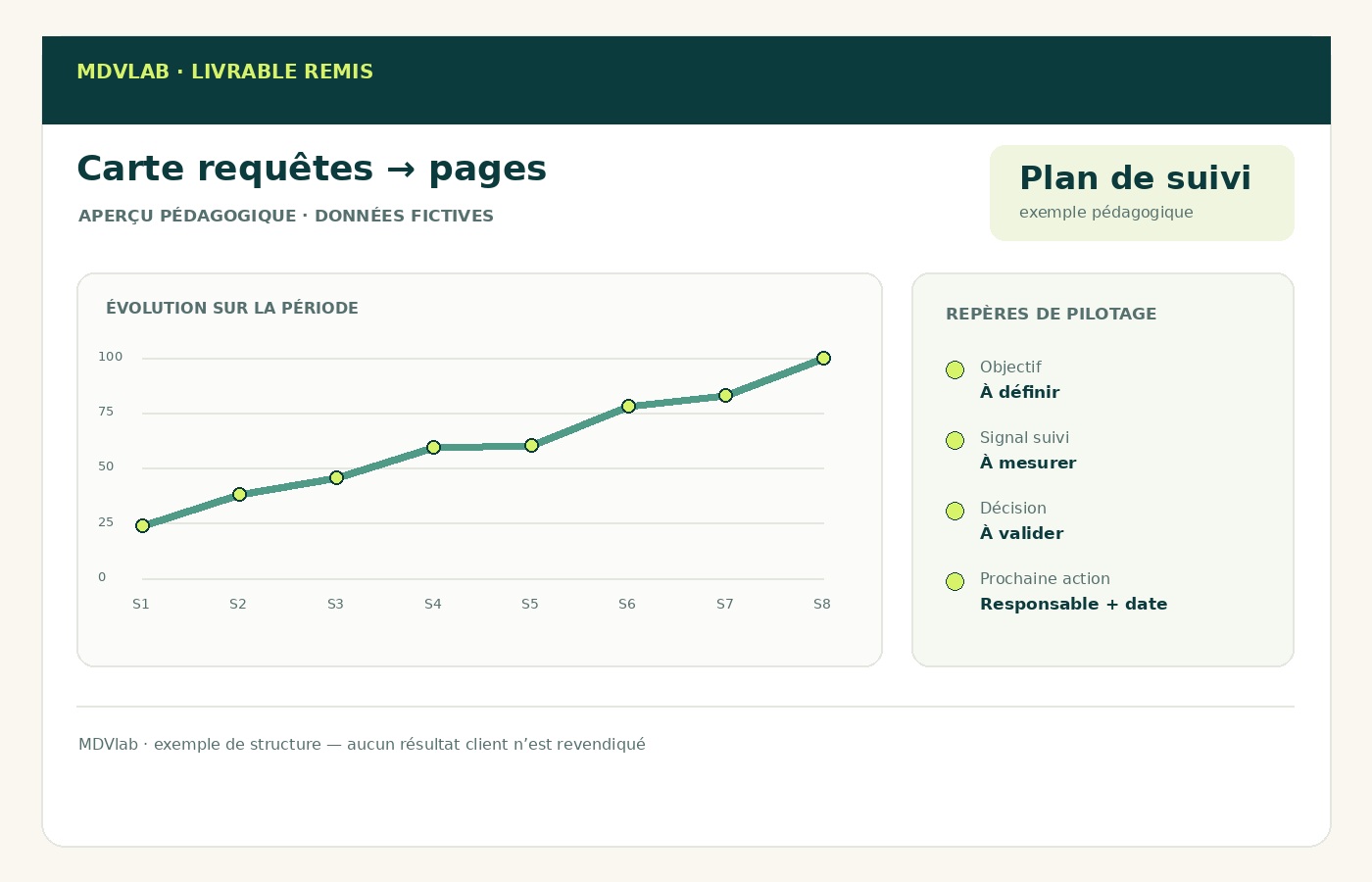
Task: Click the S8 data point at 100
Action: tap(823, 359)
